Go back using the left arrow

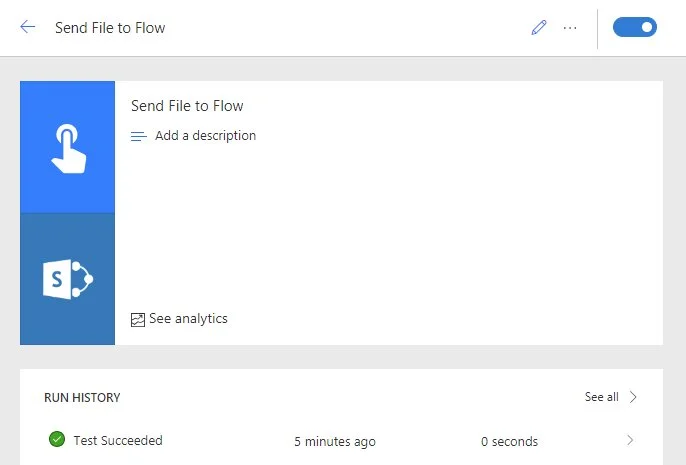[x=28, y=27]
